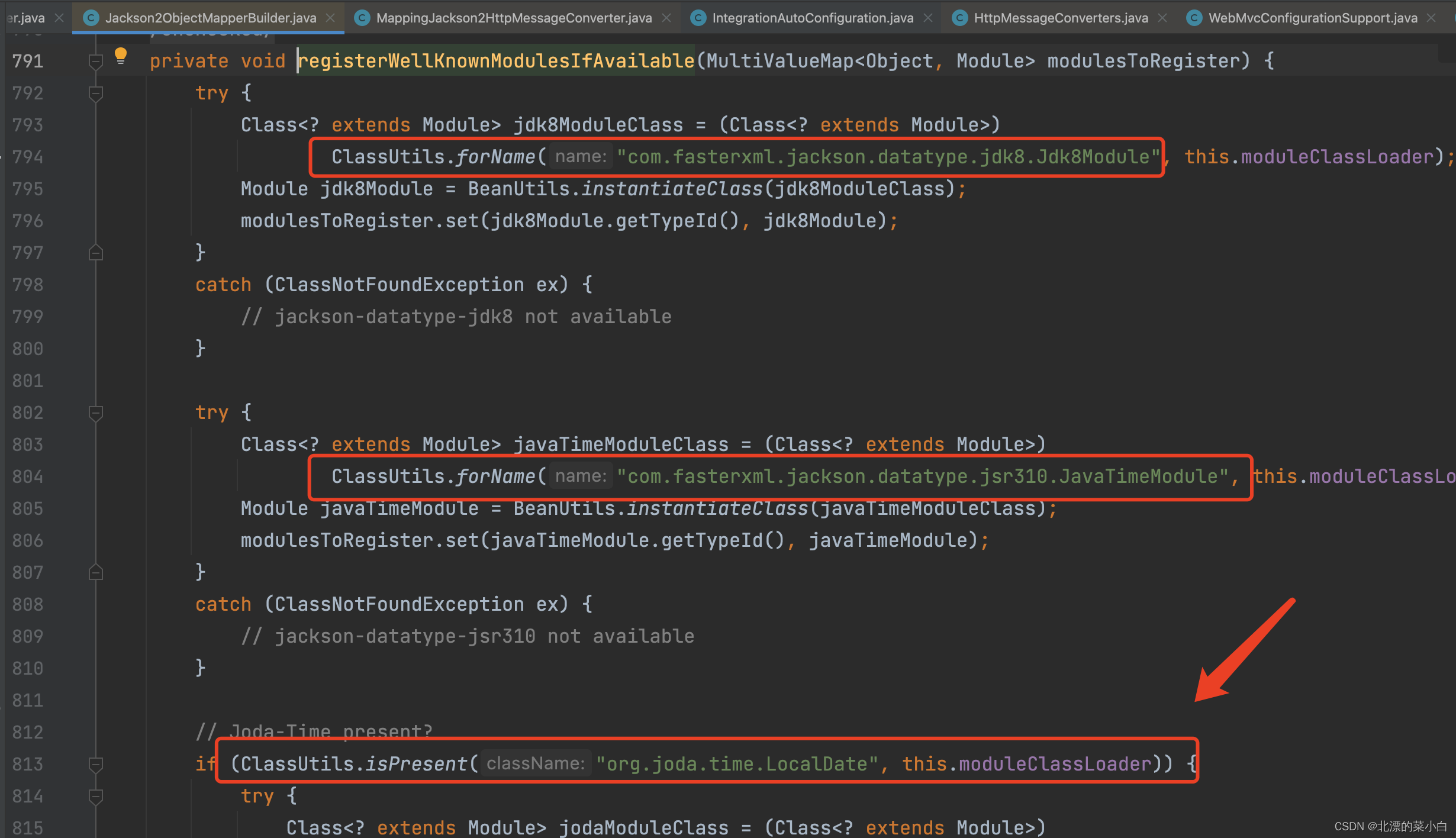Open IntegrationAutoConfiguration.java tab
1456x838 pixels.
coord(813,18)
